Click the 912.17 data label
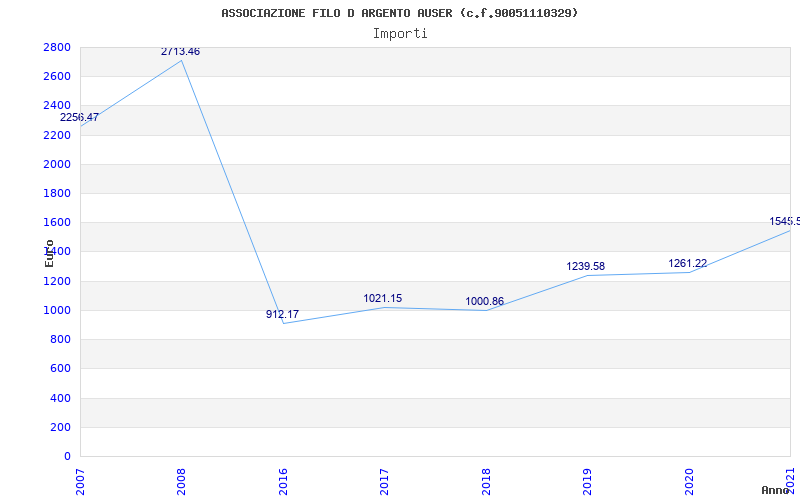 tap(282, 314)
